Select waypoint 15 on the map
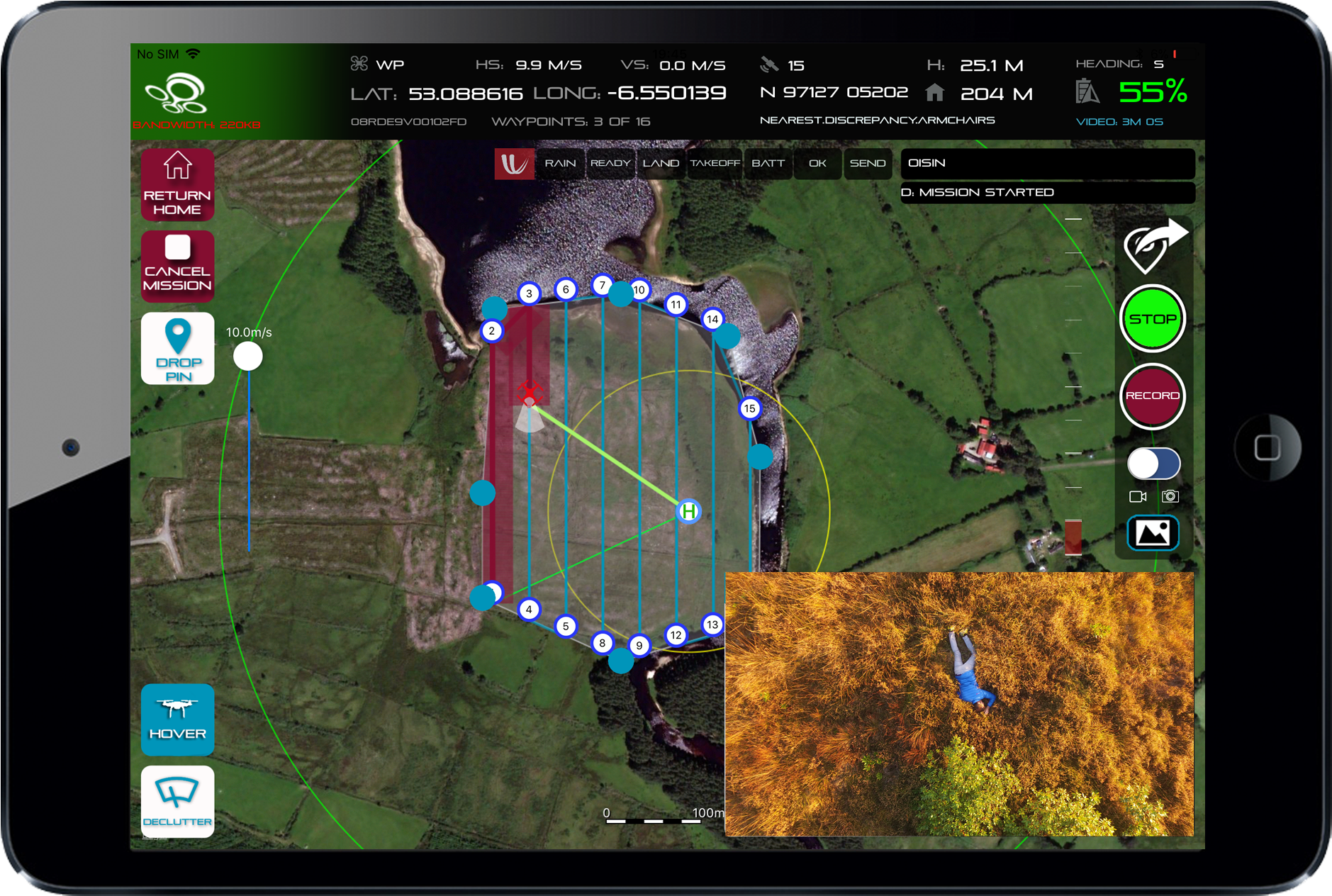 749,409
